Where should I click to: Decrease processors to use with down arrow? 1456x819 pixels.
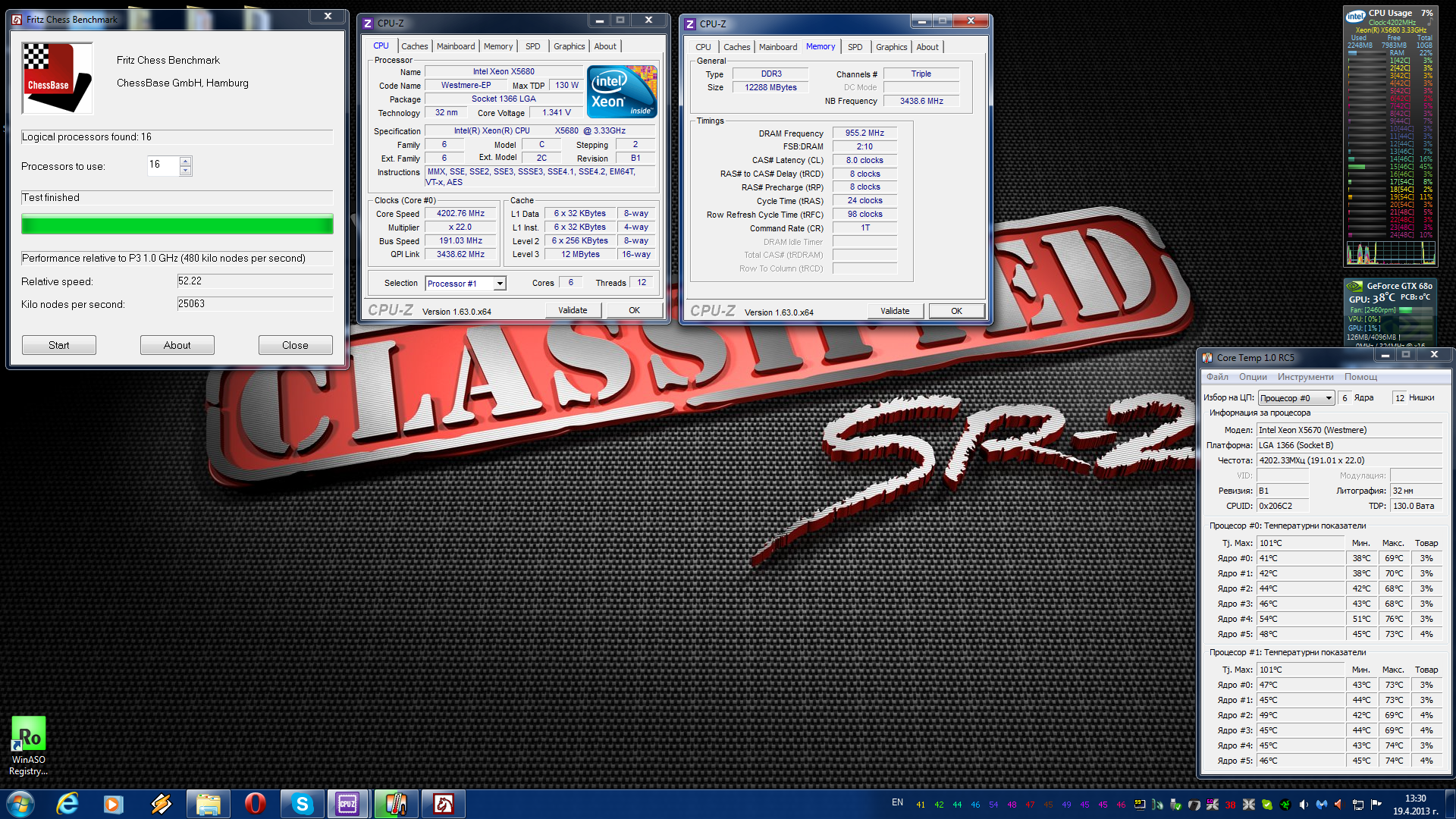[x=185, y=171]
